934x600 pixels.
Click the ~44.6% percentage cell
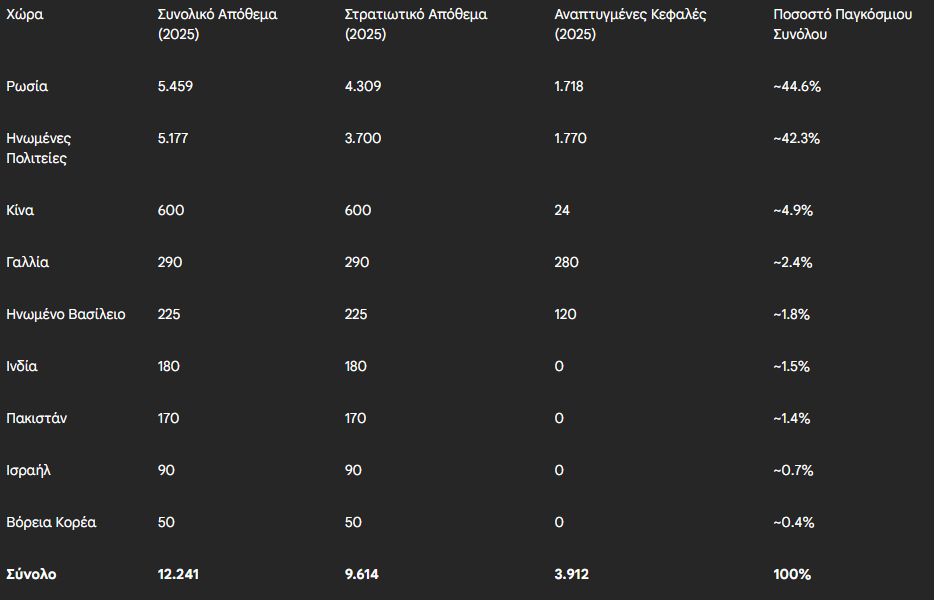tap(797, 86)
